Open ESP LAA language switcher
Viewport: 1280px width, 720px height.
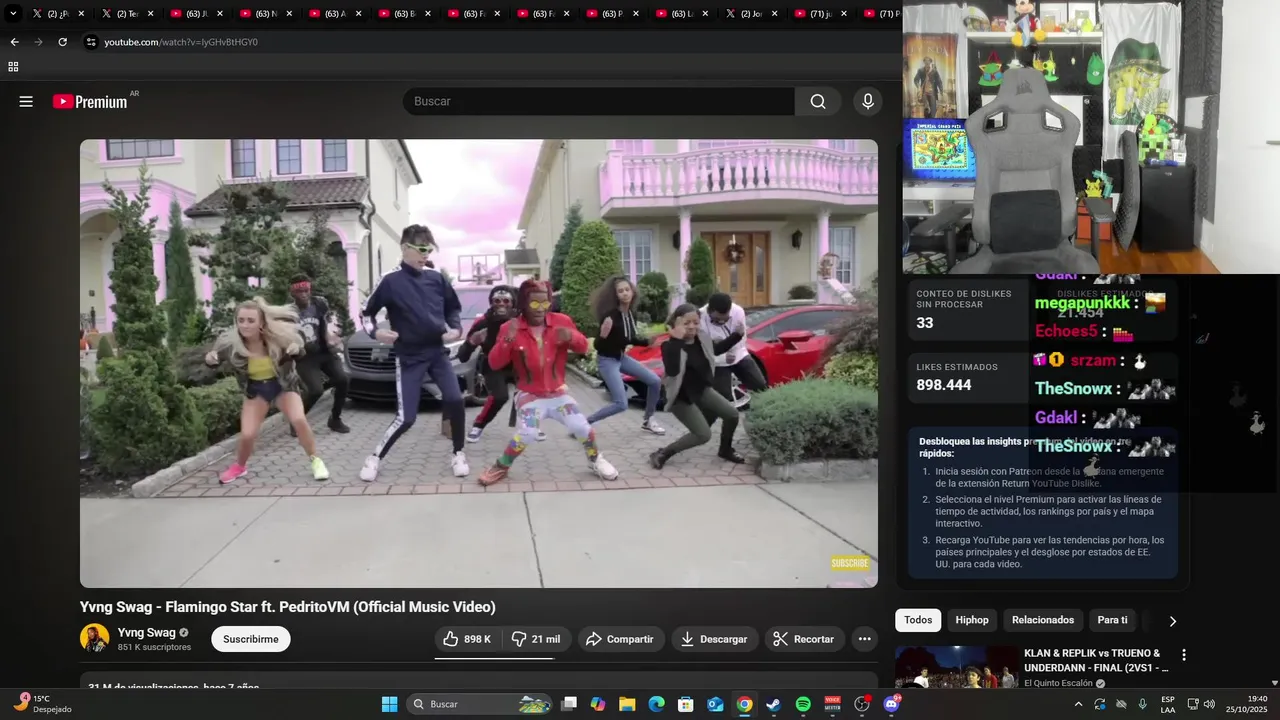[1168, 704]
